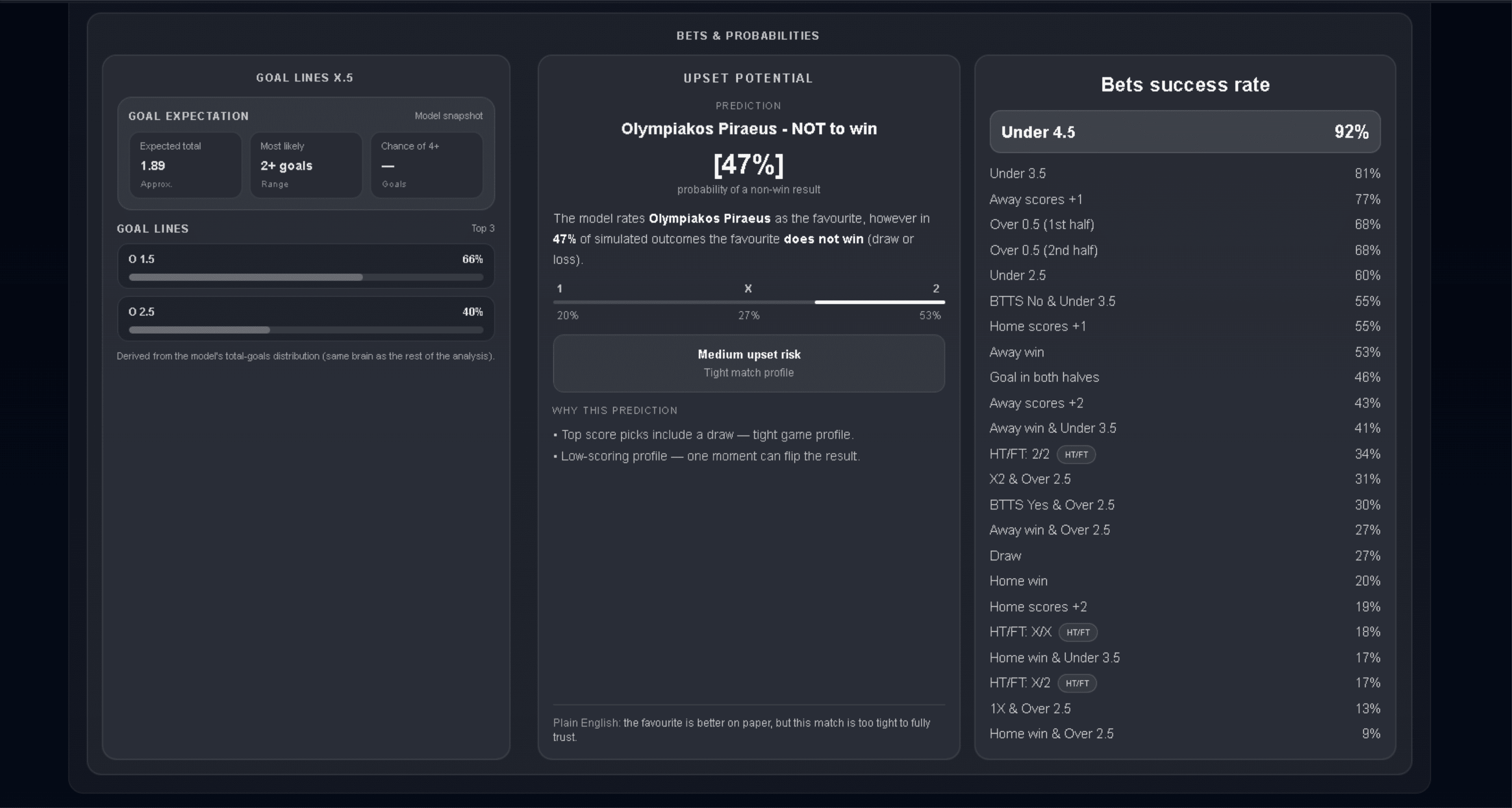
Task: Switch to the Bets & Probabilities section header
Action: [748, 35]
